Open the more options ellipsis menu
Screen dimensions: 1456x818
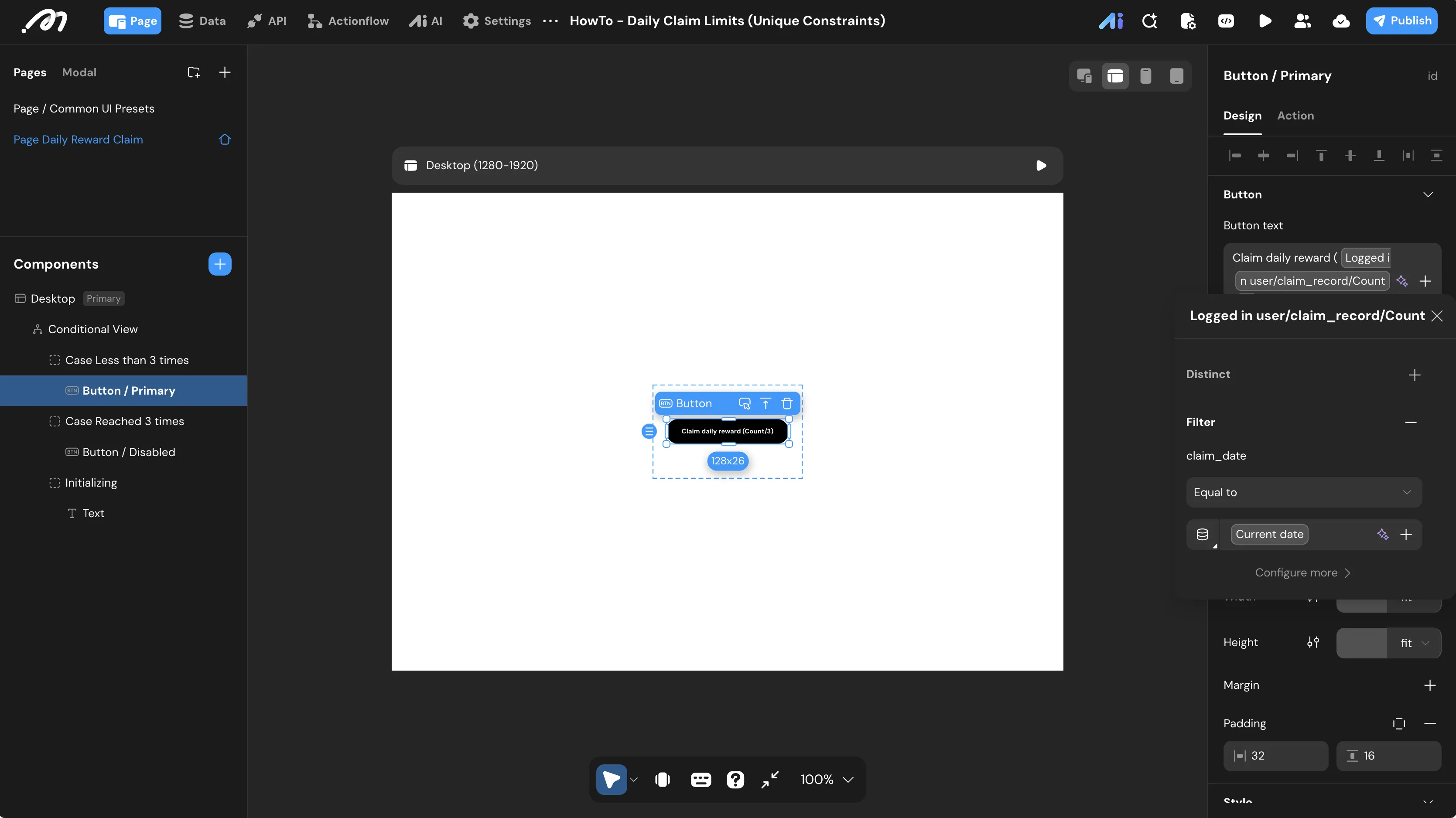550,21
